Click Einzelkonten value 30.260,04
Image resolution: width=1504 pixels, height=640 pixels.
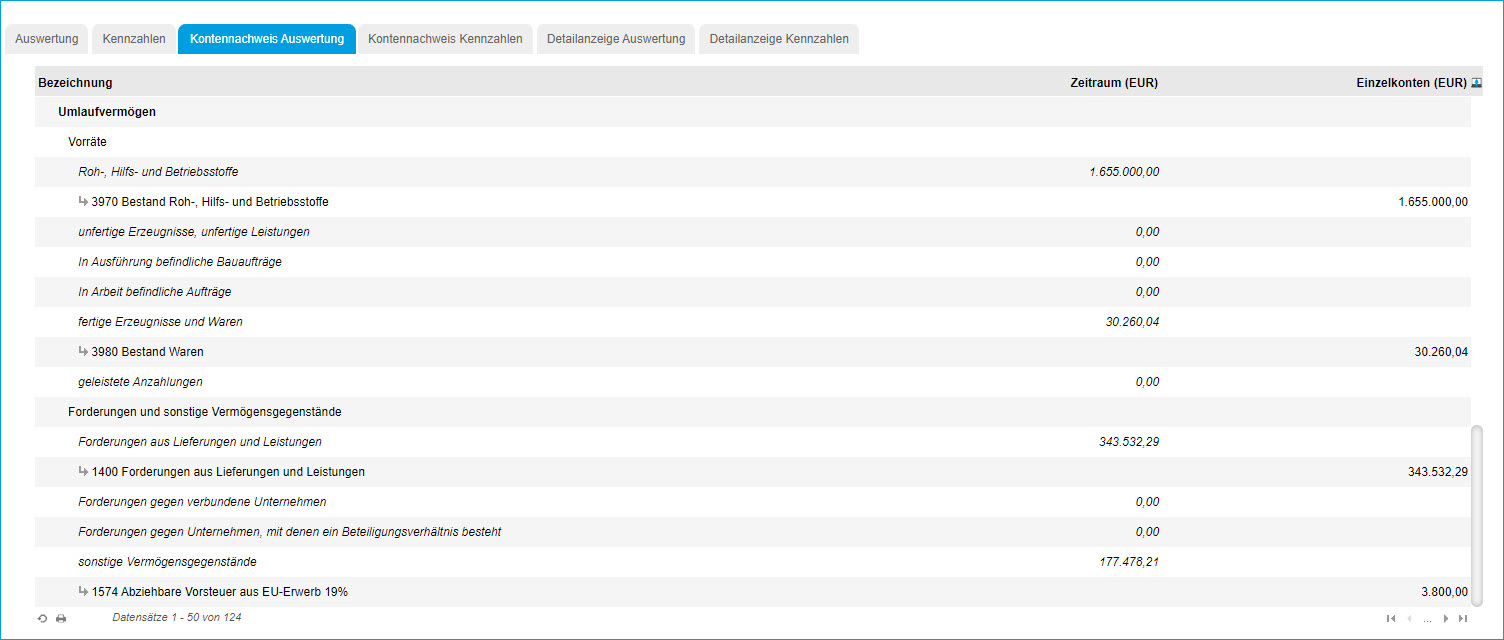click(x=1442, y=352)
